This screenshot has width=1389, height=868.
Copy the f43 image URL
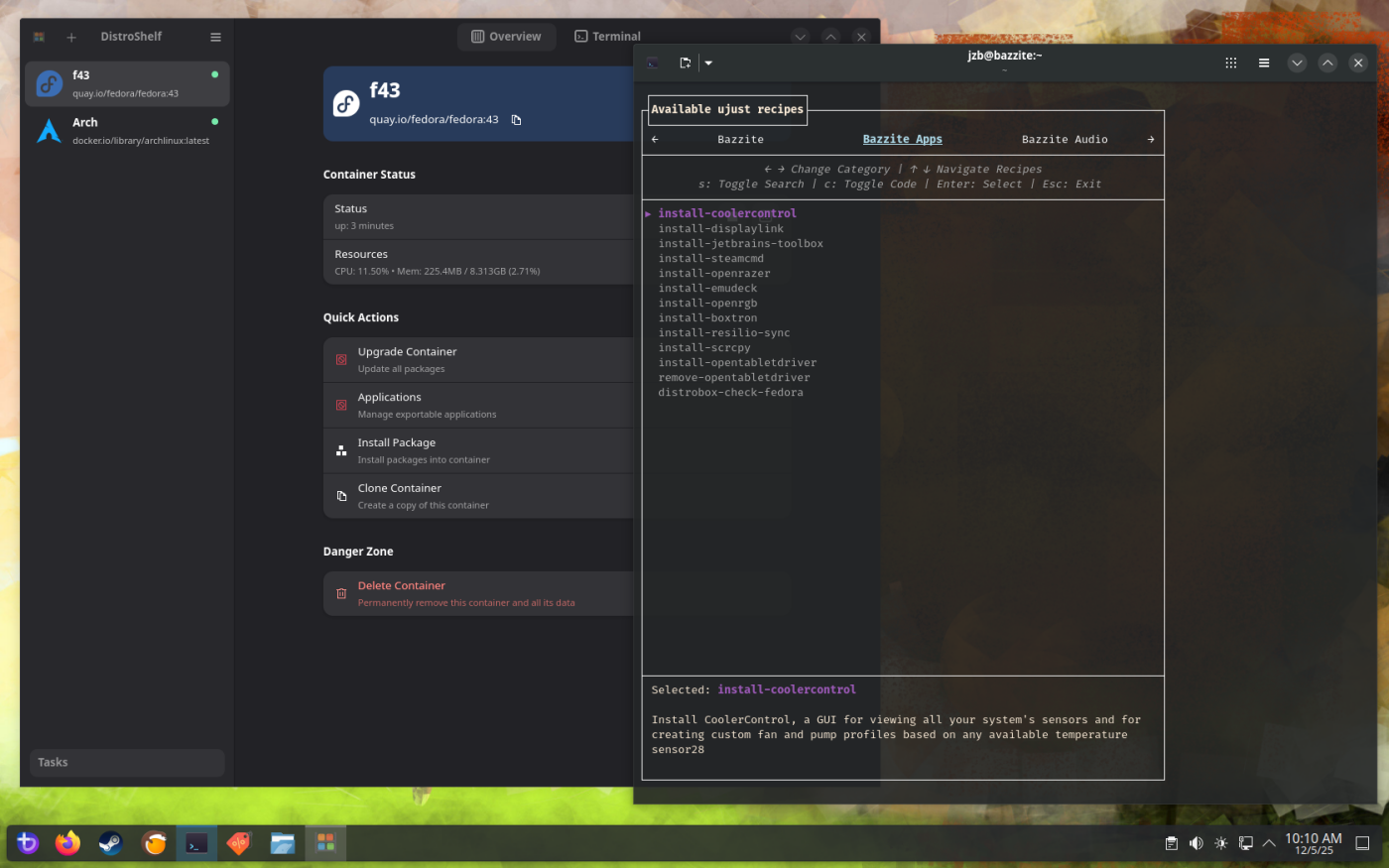click(516, 120)
